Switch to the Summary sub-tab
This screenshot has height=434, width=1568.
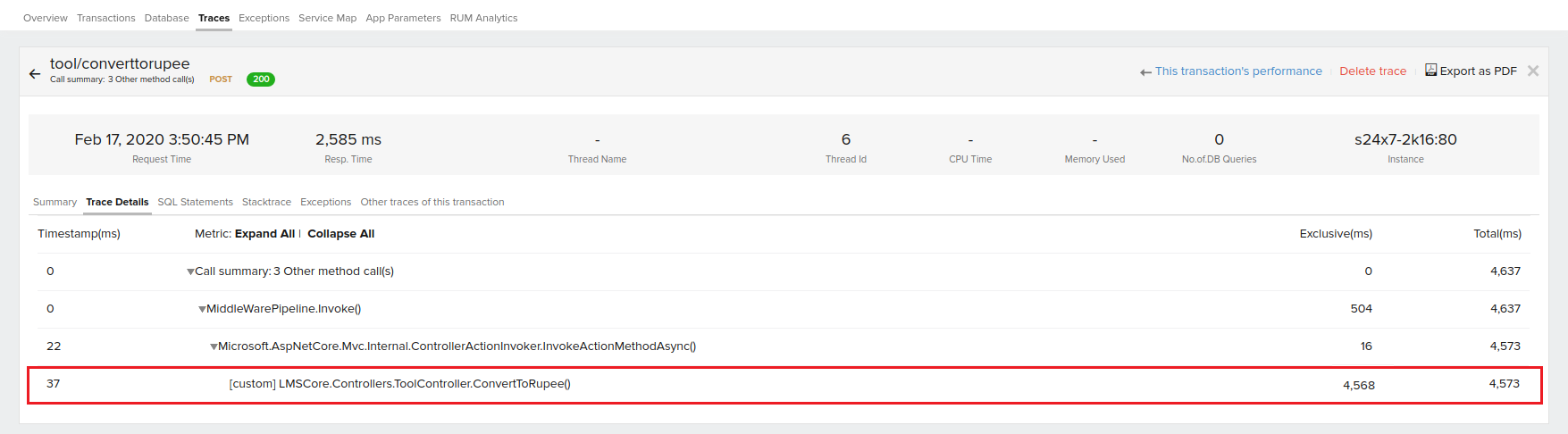[55, 202]
